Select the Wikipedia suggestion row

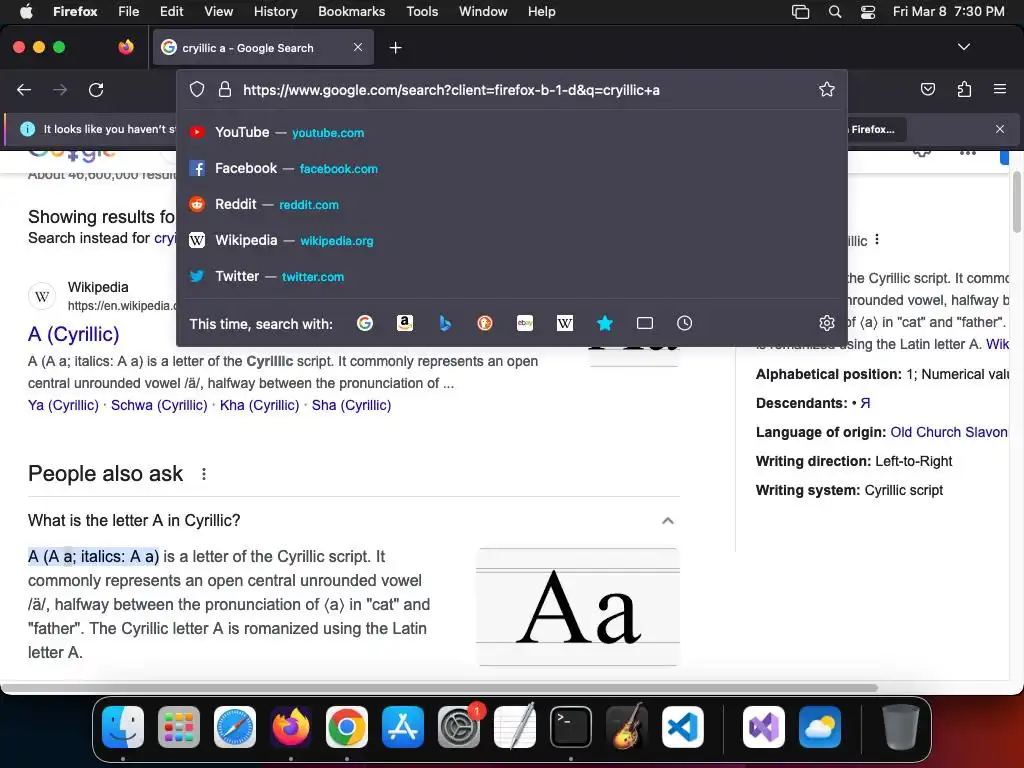click(x=512, y=240)
